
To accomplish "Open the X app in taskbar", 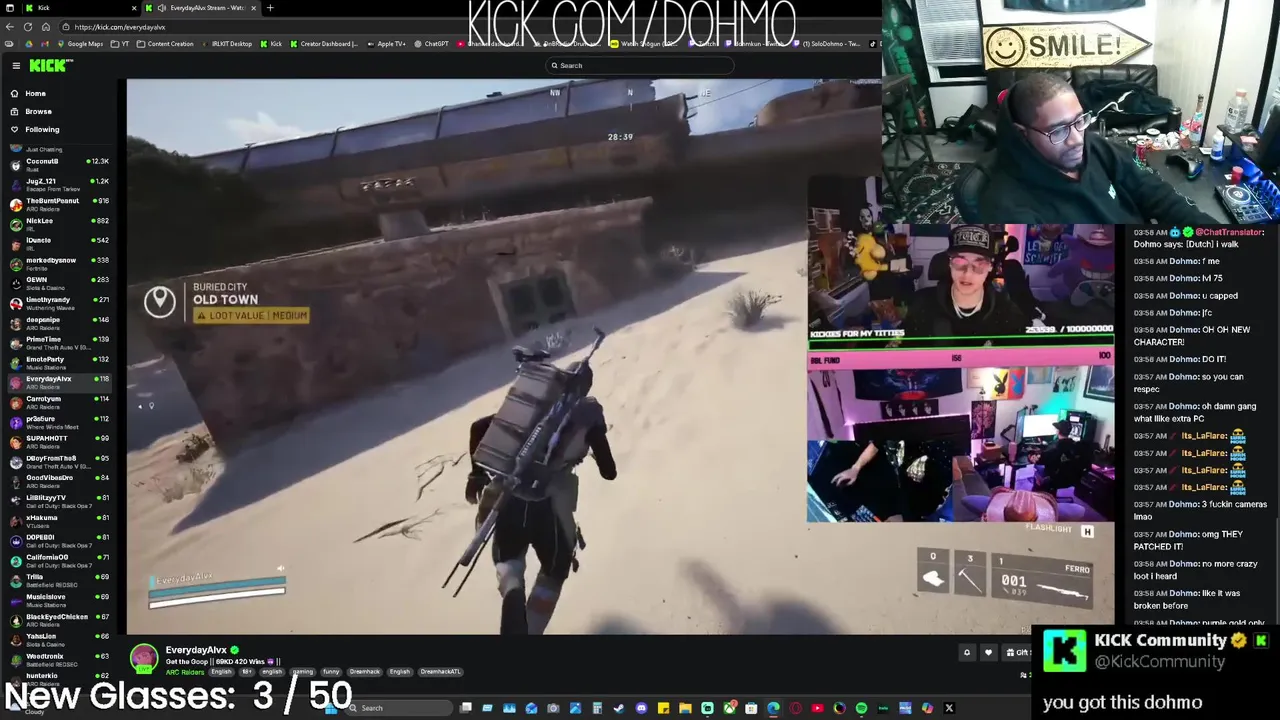I will pos(949,708).
